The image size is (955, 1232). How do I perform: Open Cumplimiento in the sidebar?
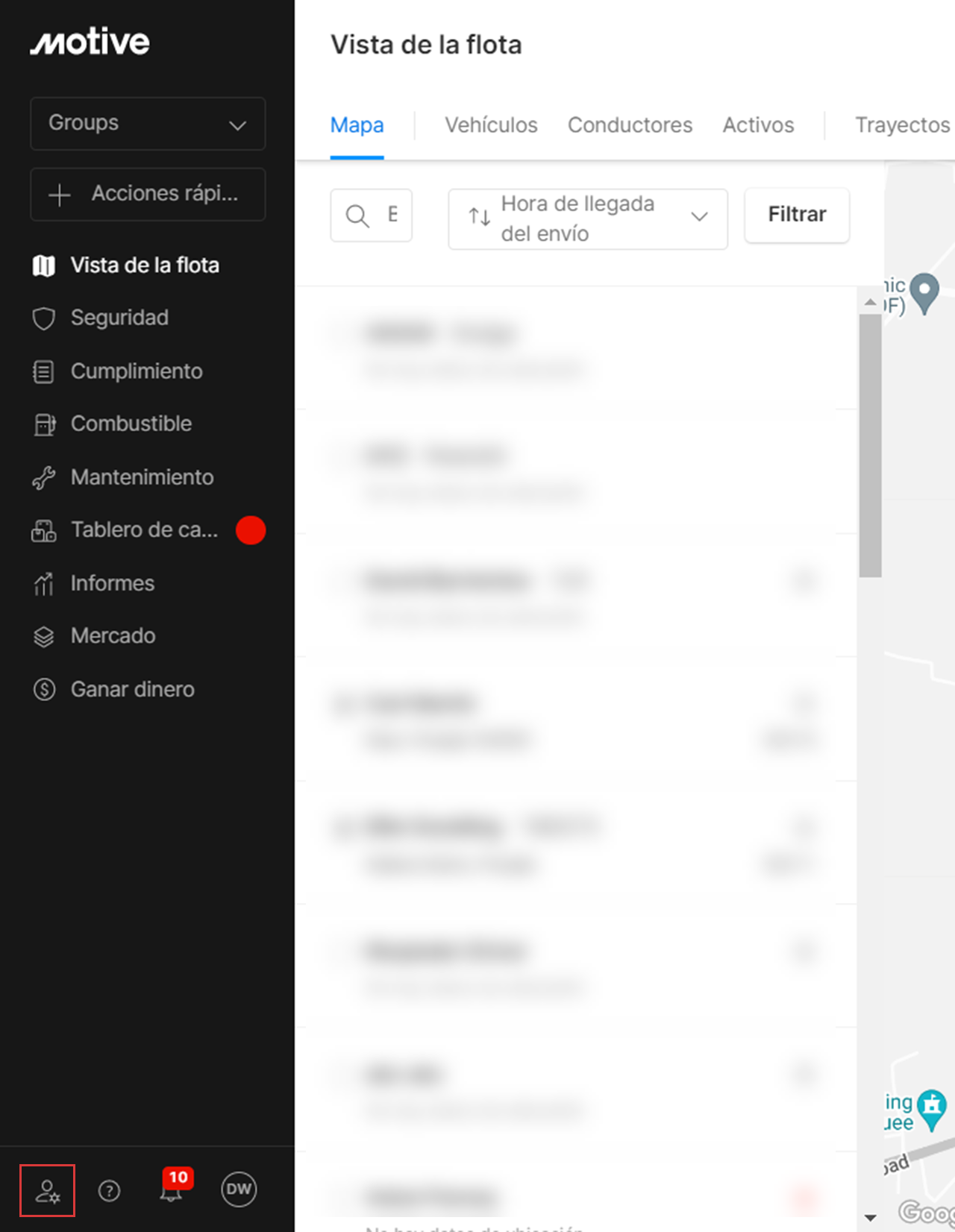(x=136, y=371)
